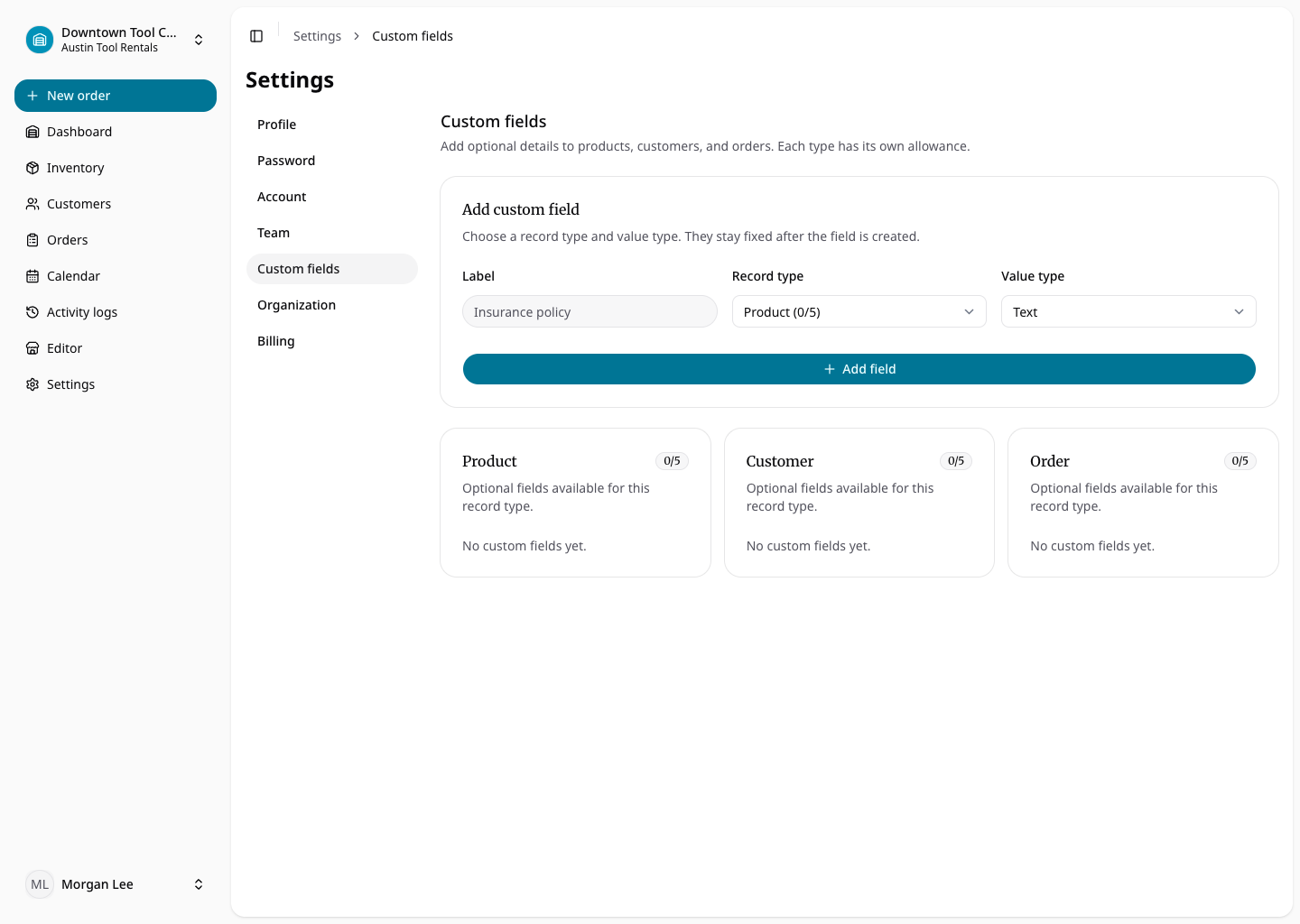Image resolution: width=1300 pixels, height=924 pixels.
Task: Go to Activity logs in the sidebar
Action: [116, 312]
